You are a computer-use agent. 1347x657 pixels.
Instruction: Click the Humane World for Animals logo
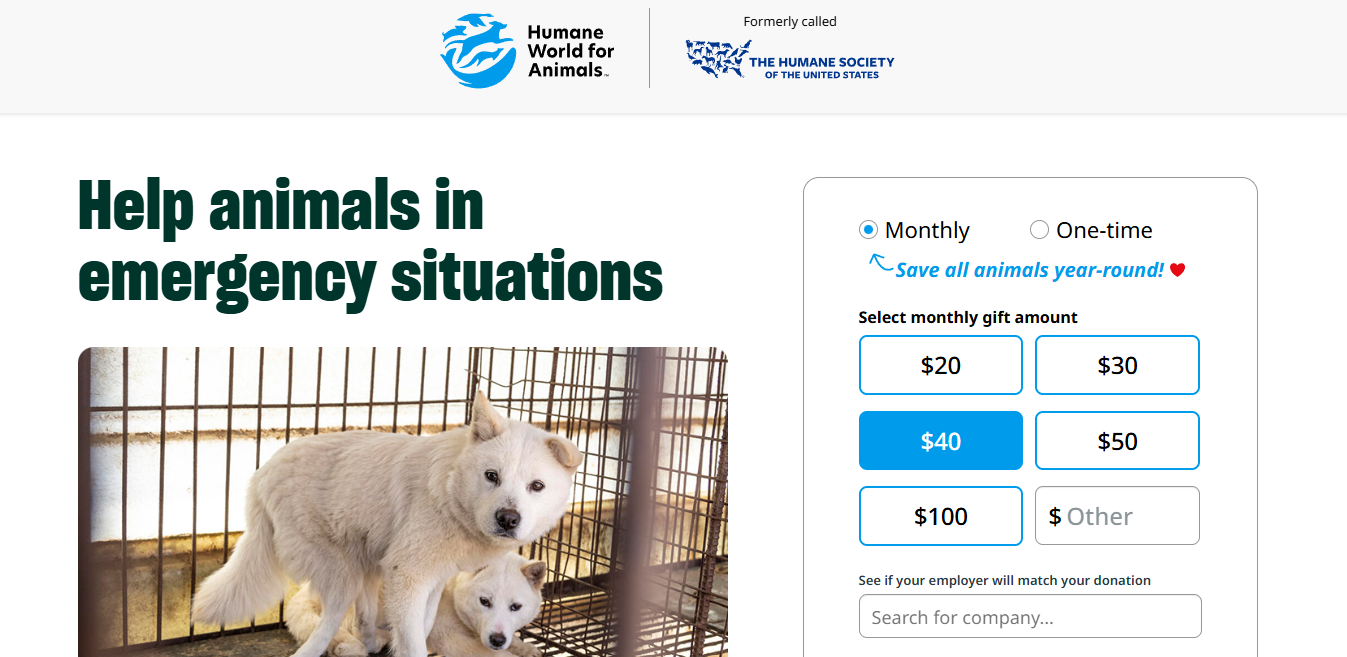tap(525, 50)
